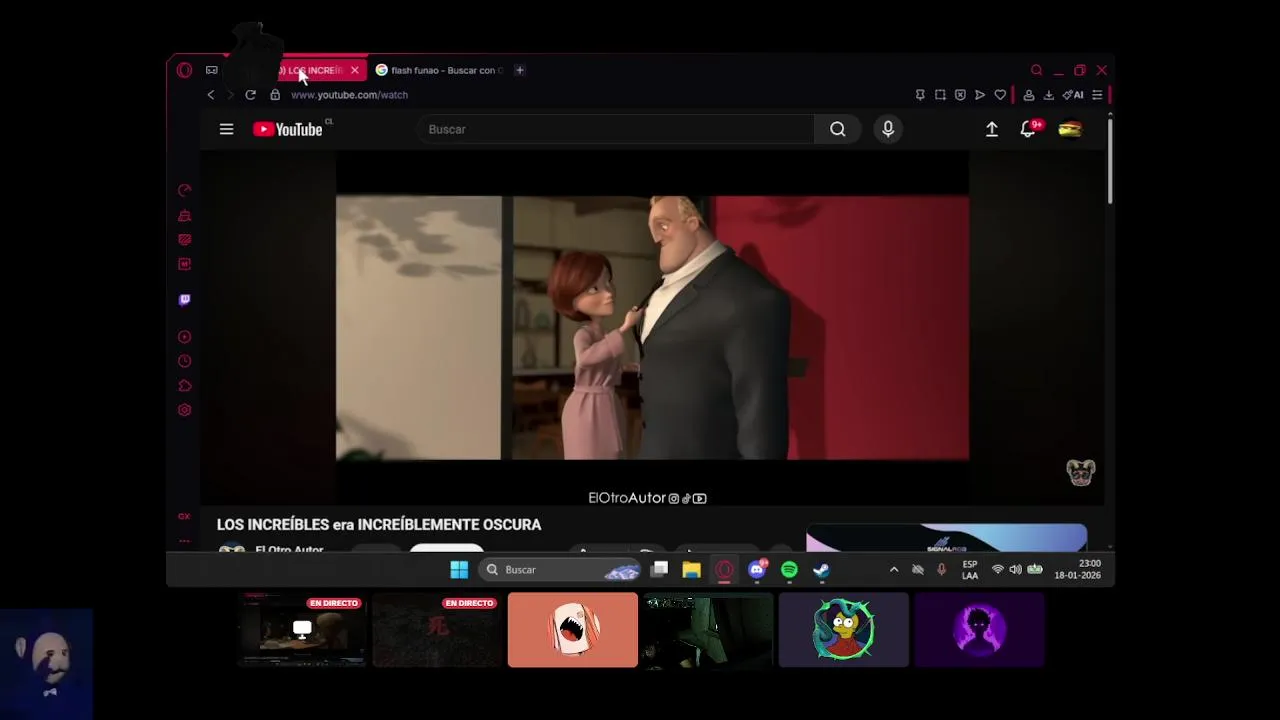This screenshot has width=1280, height=720.
Task: Click the video player to pause
Action: [x=652, y=328]
